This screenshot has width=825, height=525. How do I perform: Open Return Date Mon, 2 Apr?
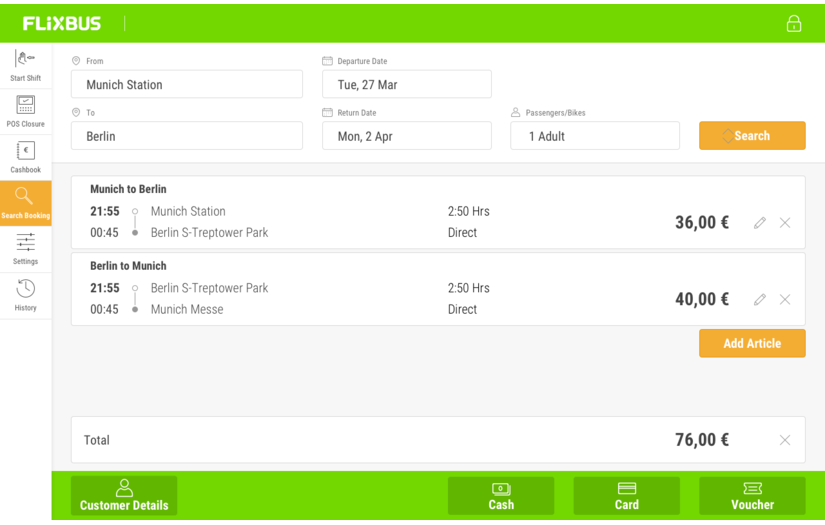[x=407, y=136]
